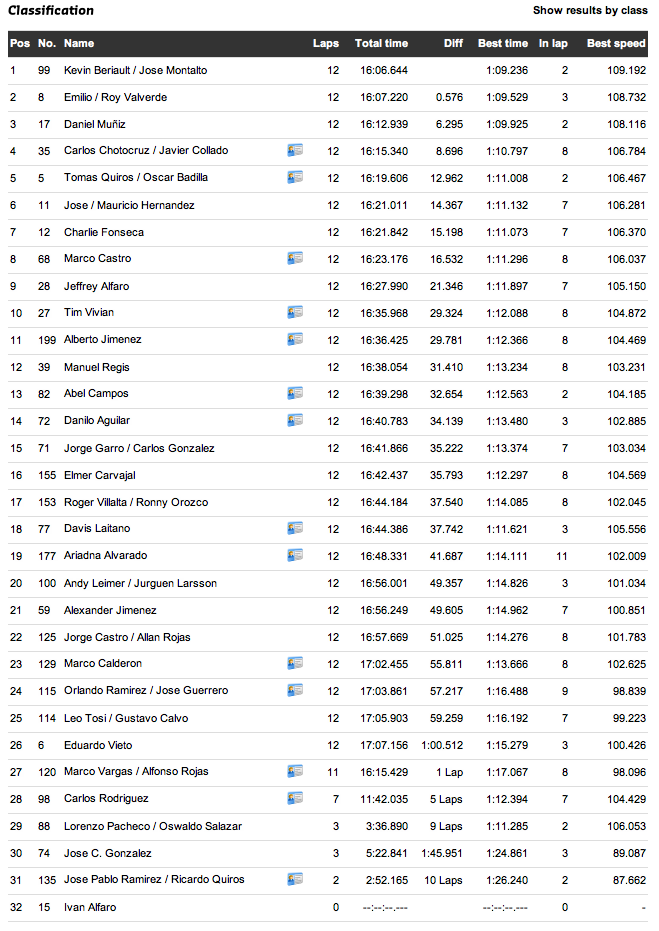Open Ariadna Alvarado's profile card icon

pos(295,555)
